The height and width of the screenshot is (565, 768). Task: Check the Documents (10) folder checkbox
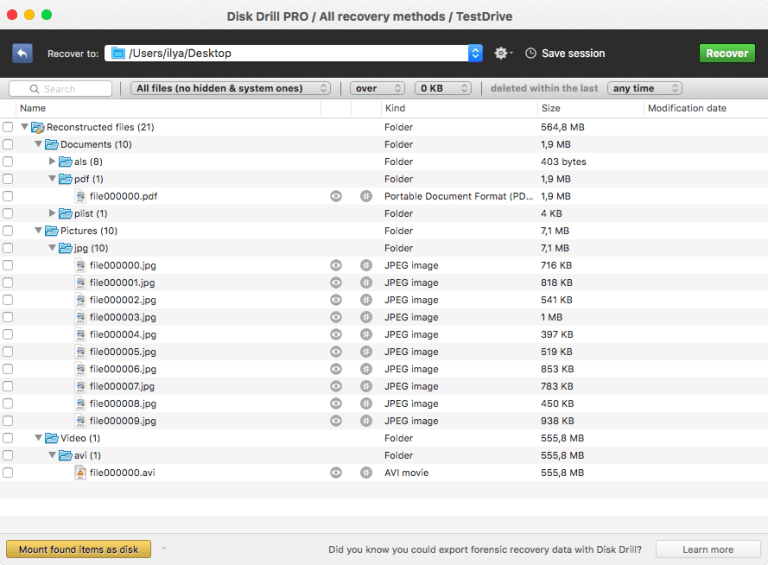[x=8, y=144]
